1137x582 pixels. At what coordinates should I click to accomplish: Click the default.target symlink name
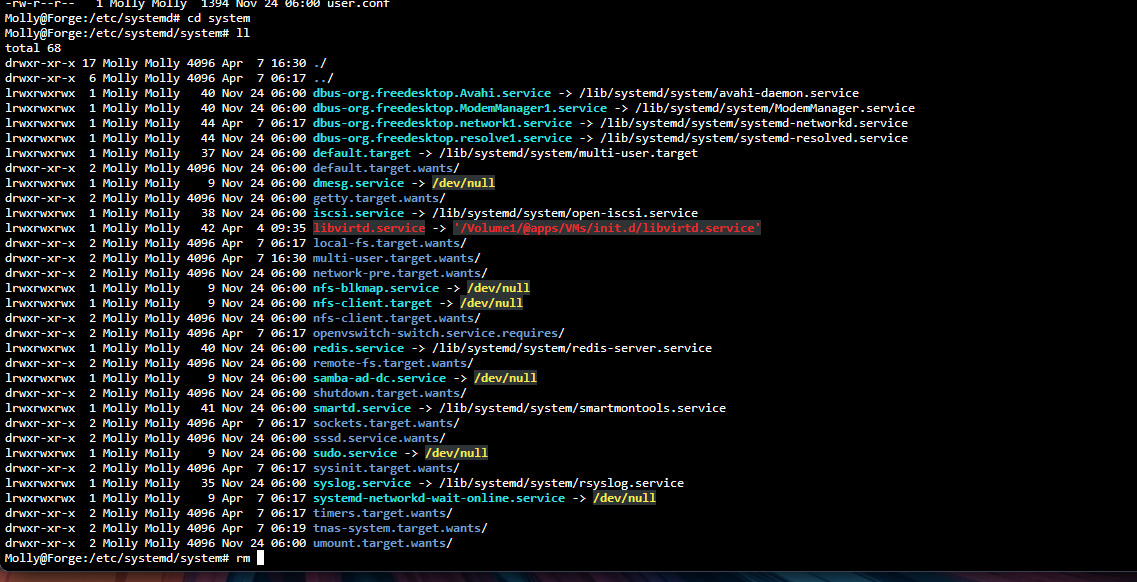coord(362,153)
